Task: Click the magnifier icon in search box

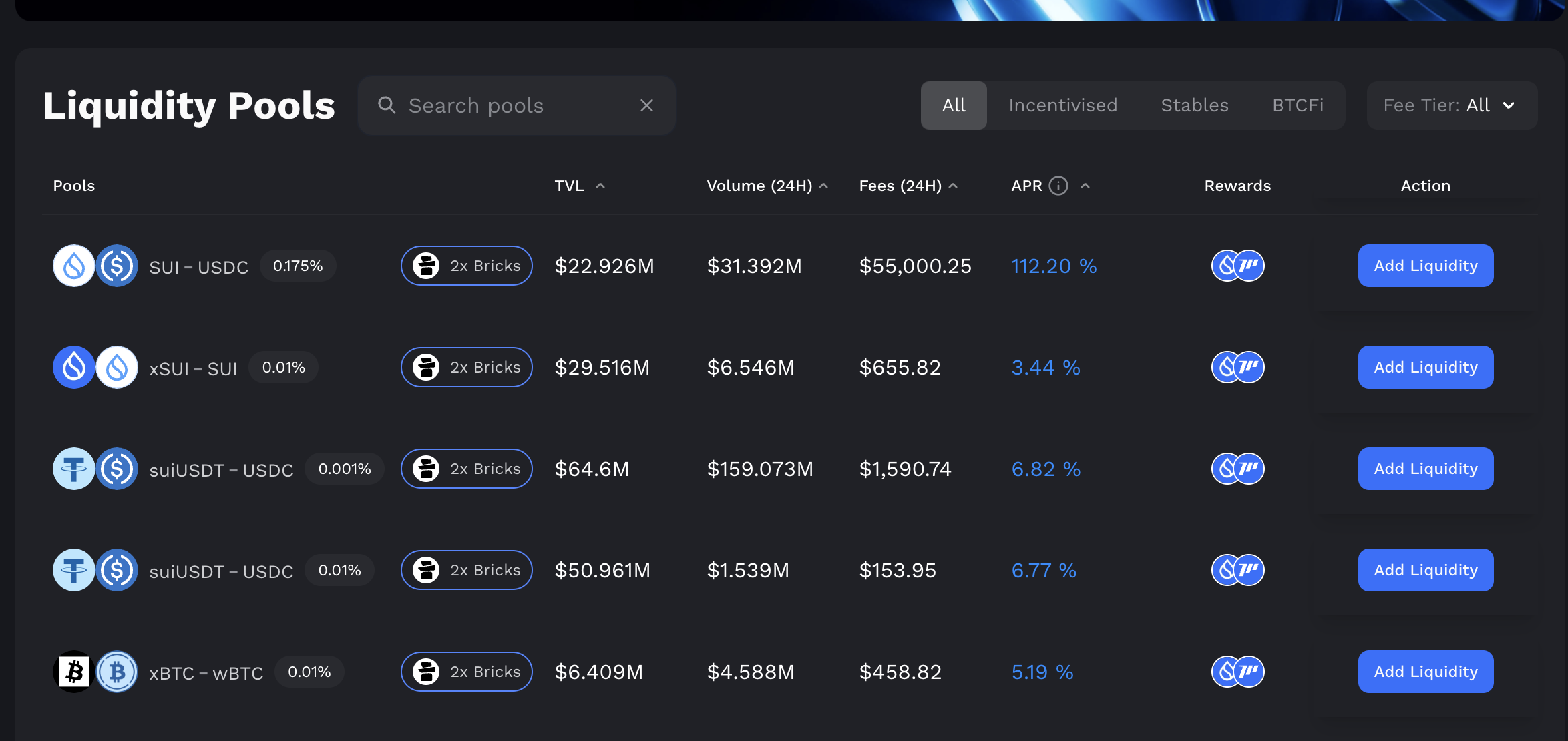Action: [x=387, y=105]
